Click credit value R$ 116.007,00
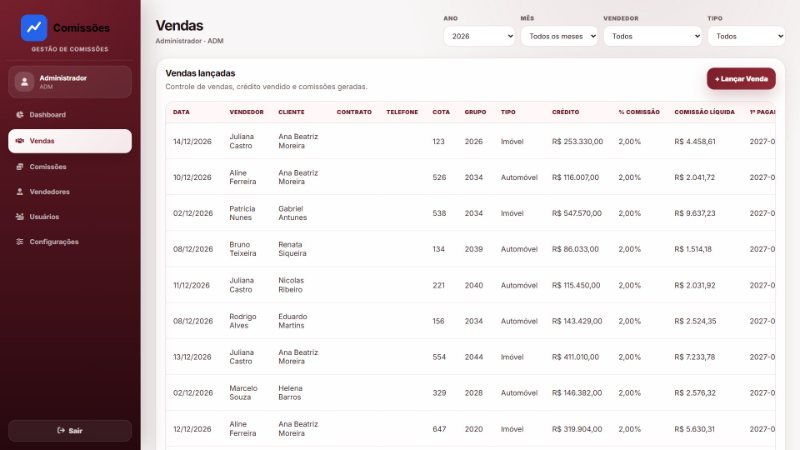The height and width of the screenshot is (450, 800). click(x=576, y=178)
